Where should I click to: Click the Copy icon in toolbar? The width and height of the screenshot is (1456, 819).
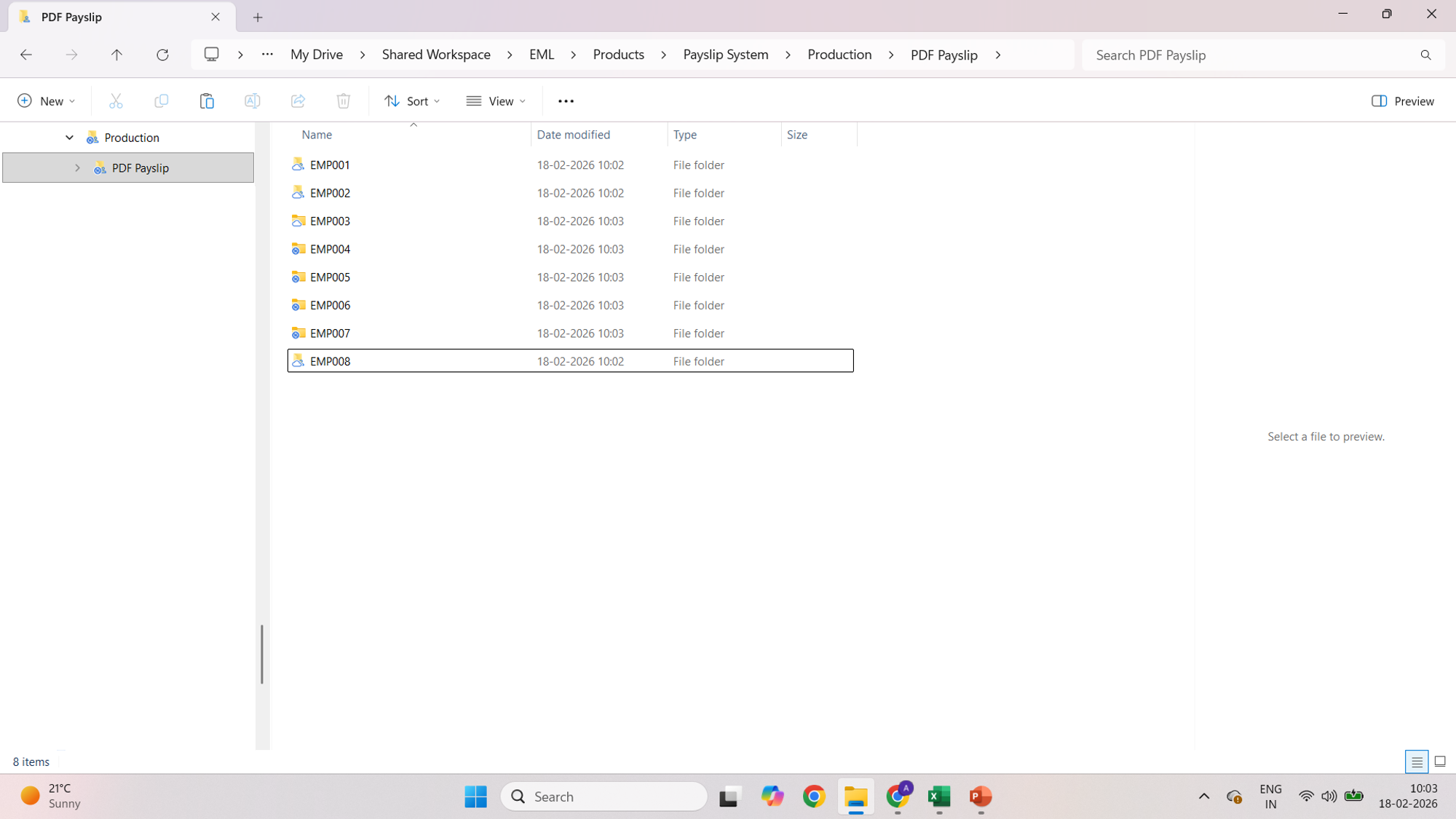[161, 101]
